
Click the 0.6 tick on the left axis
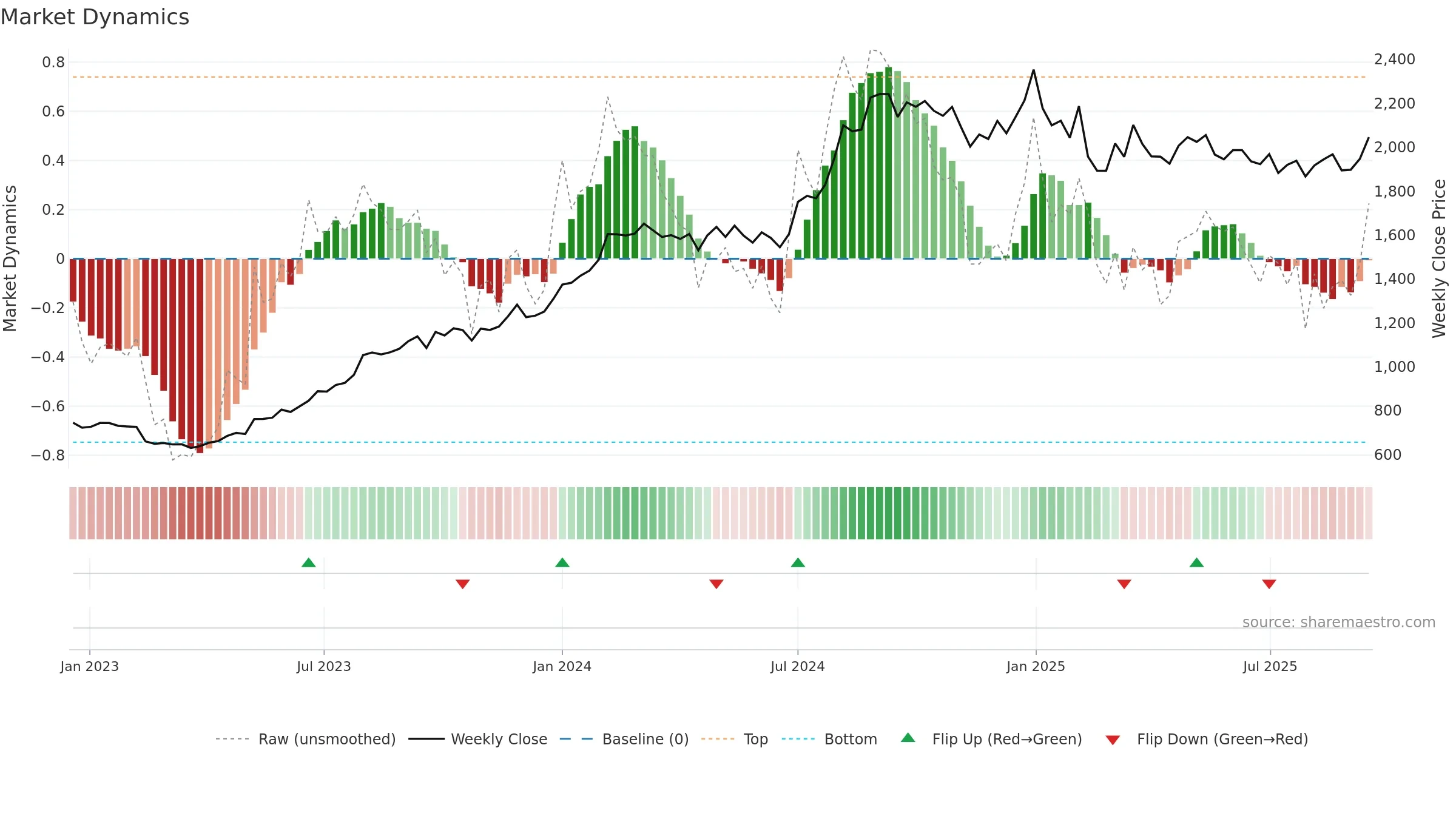point(53,112)
